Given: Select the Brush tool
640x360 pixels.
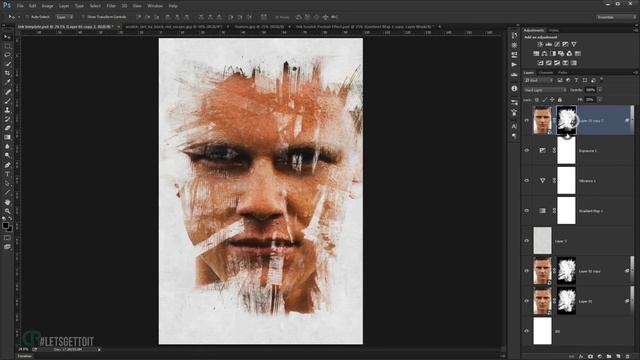Looking at the screenshot, I should click(x=7, y=100).
